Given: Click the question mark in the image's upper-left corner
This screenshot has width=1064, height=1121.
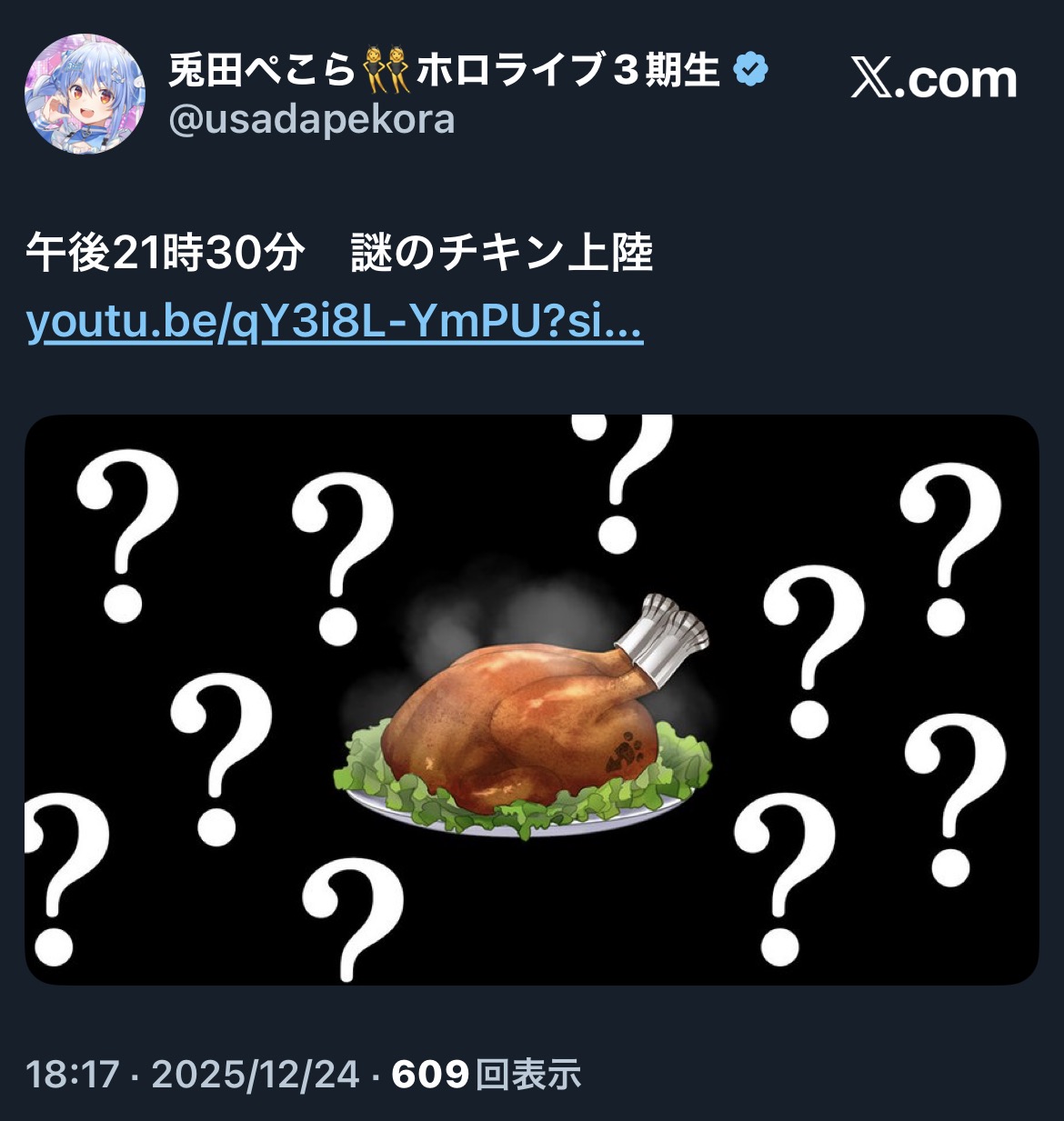Looking at the screenshot, I should 126,534.
